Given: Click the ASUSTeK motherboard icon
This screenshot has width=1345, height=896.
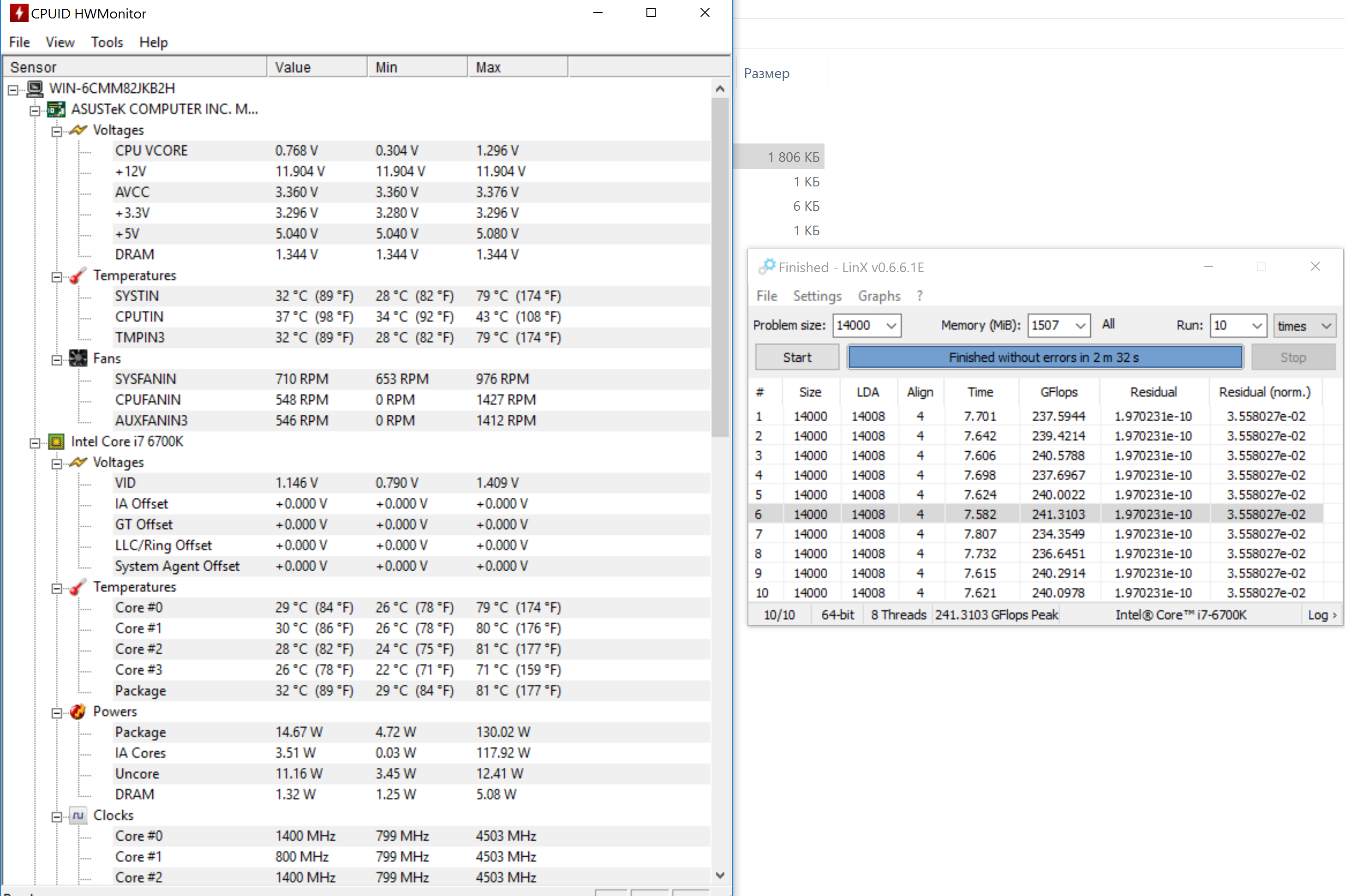Looking at the screenshot, I should (56, 109).
